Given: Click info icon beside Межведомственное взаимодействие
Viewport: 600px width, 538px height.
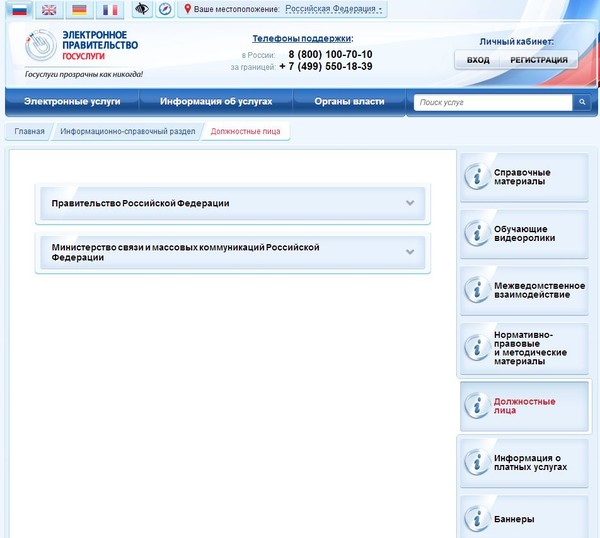Looking at the screenshot, I should pyautogui.click(x=476, y=290).
